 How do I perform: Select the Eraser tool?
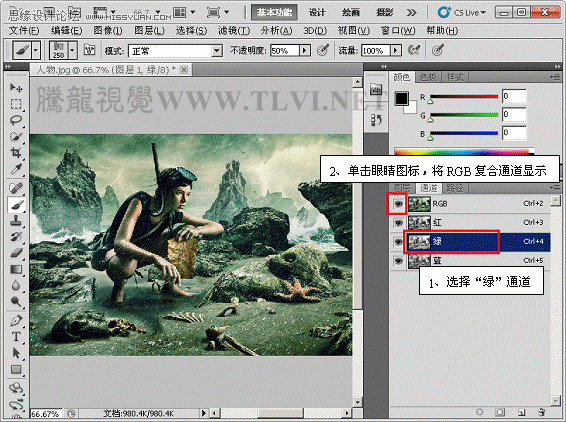coord(16,253)
